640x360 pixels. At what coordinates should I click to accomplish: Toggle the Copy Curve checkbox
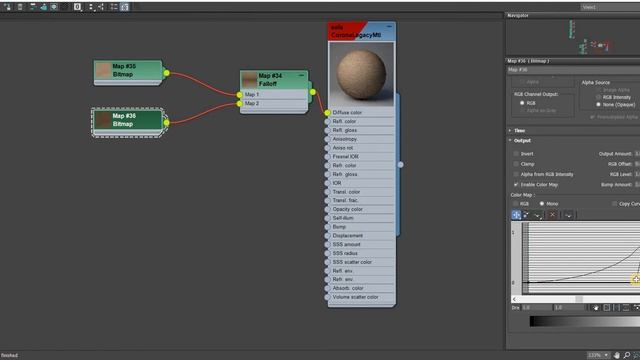click(x=614, y=204)
